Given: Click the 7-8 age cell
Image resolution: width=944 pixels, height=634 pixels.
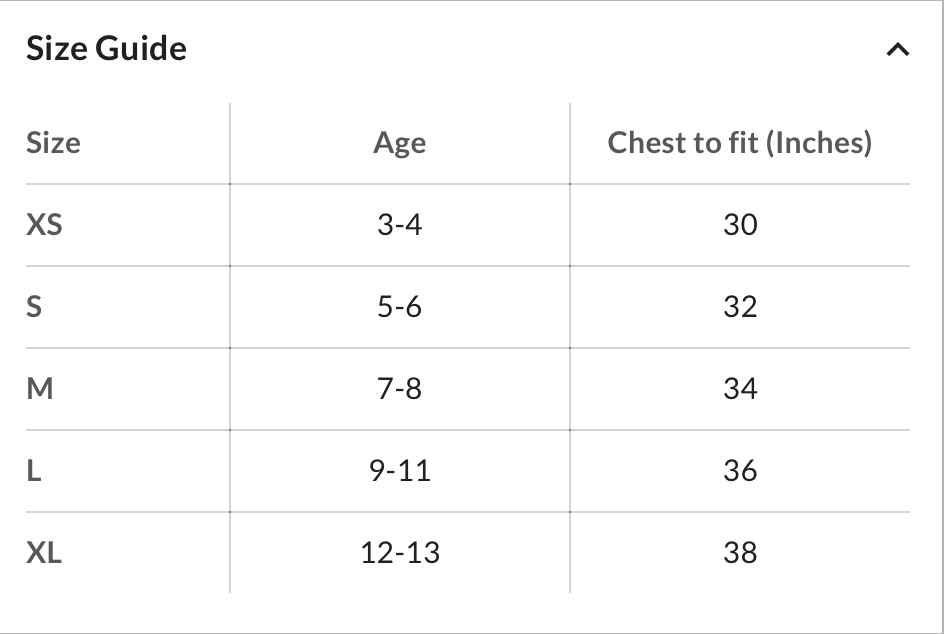Looking at the screenshot, I should click(399, 388).
